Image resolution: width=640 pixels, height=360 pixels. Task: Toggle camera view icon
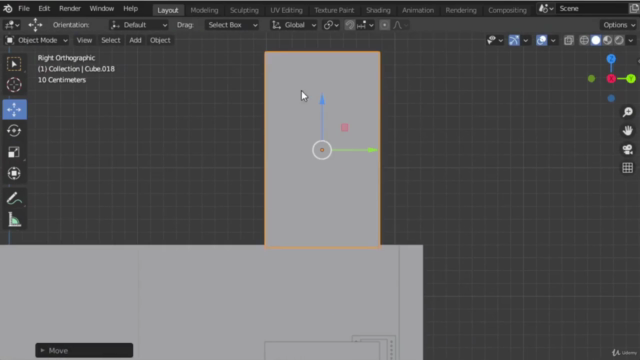(627, 149)
